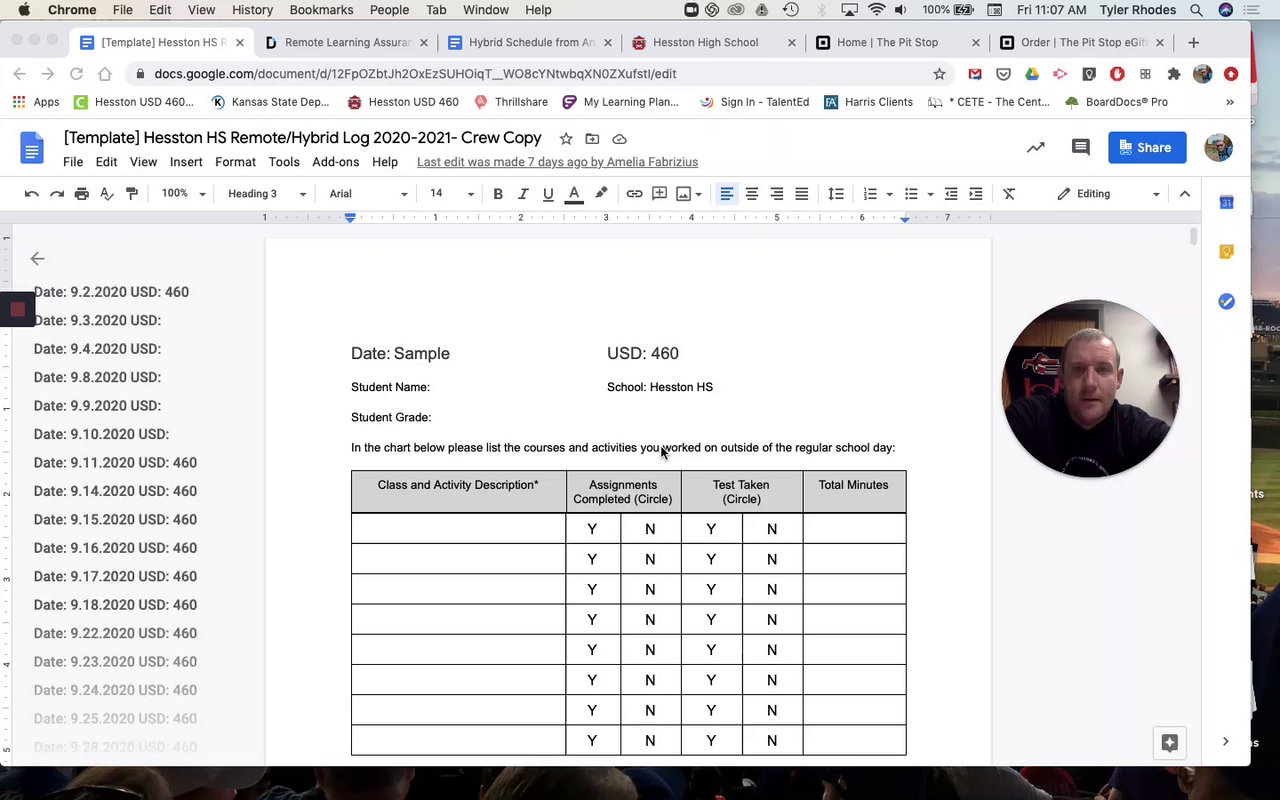
Task: Click the Insert link icon
Action: coord(634,194)
